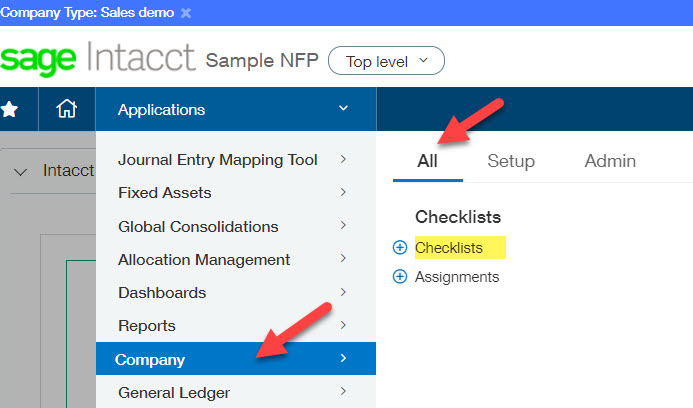
Task: Click the plus icon beside Checklists
Action: (401, 248)
